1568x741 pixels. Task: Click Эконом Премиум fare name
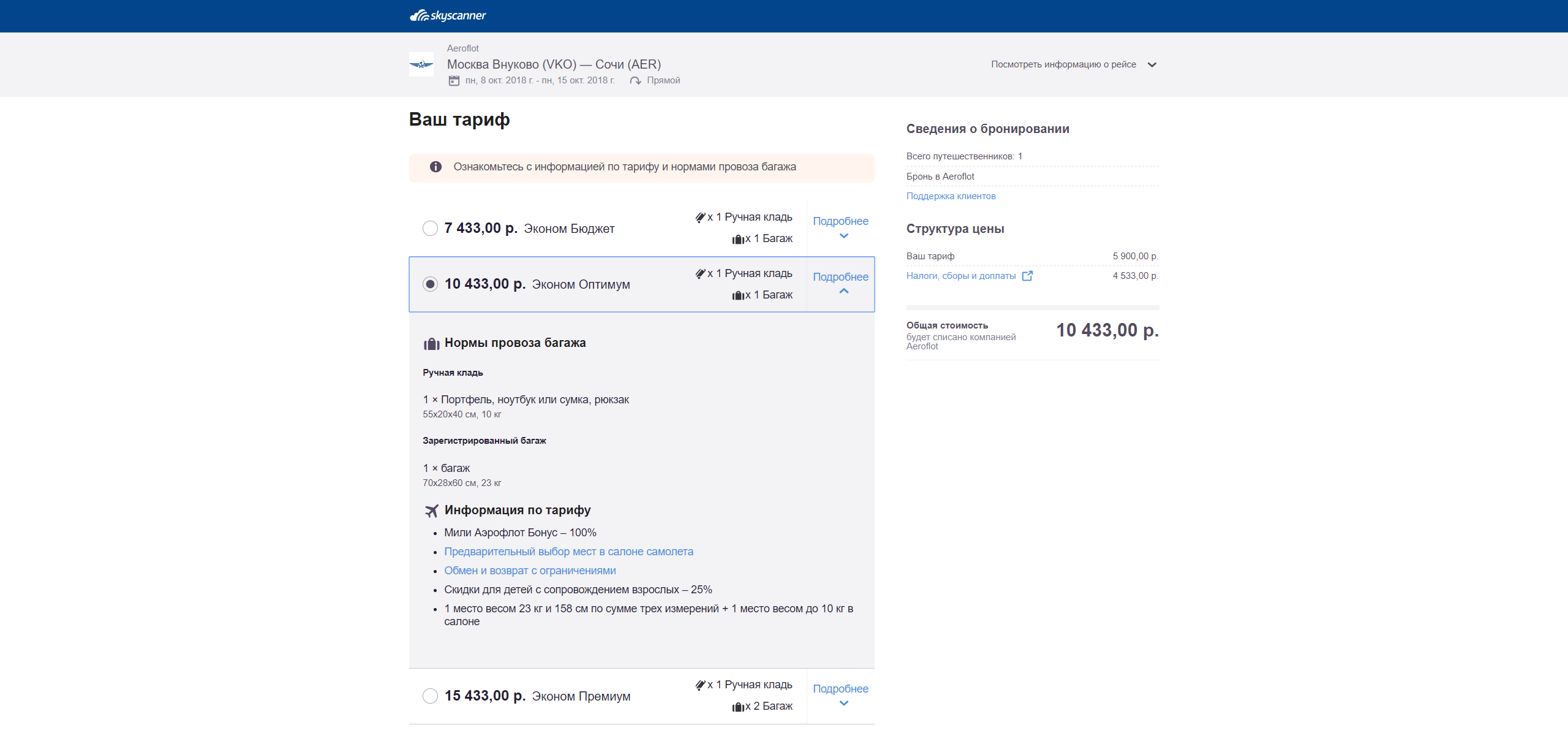581,696
